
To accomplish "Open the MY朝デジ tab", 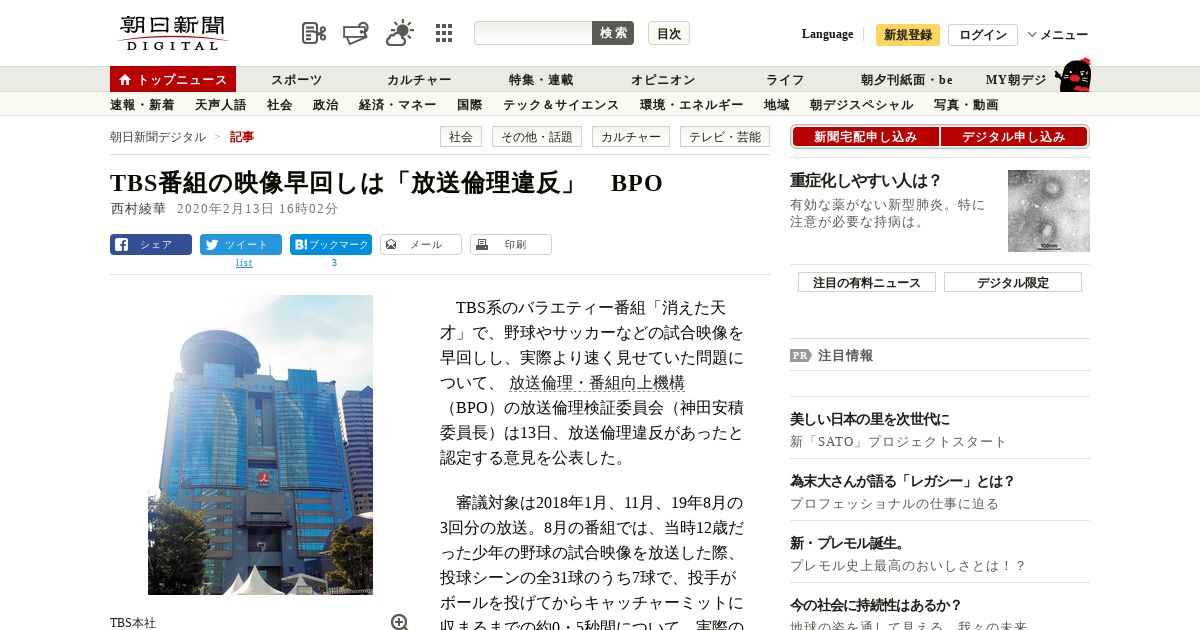I will pyautogui.click(x=1016, y=79).
